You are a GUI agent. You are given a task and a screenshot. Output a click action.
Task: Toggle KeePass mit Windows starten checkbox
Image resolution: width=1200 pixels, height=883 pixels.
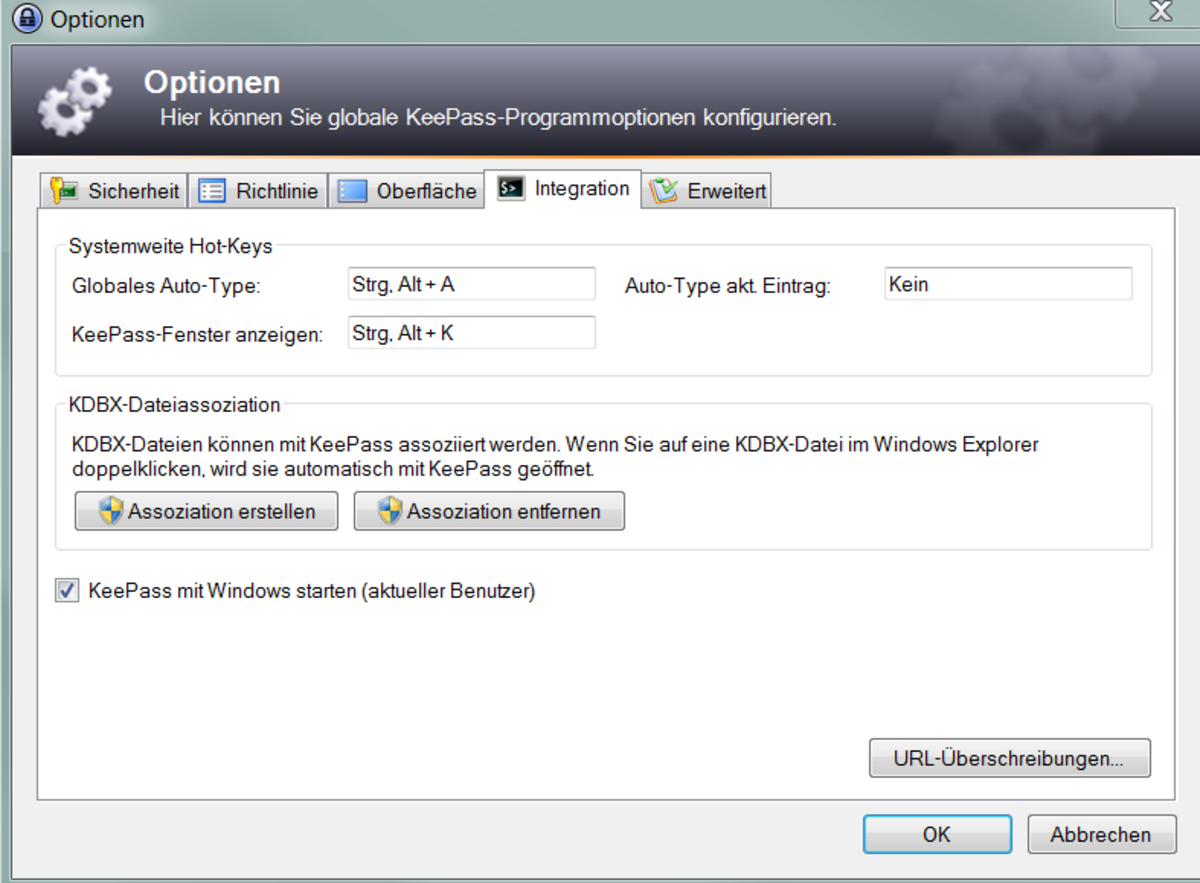tap(67, 592)
